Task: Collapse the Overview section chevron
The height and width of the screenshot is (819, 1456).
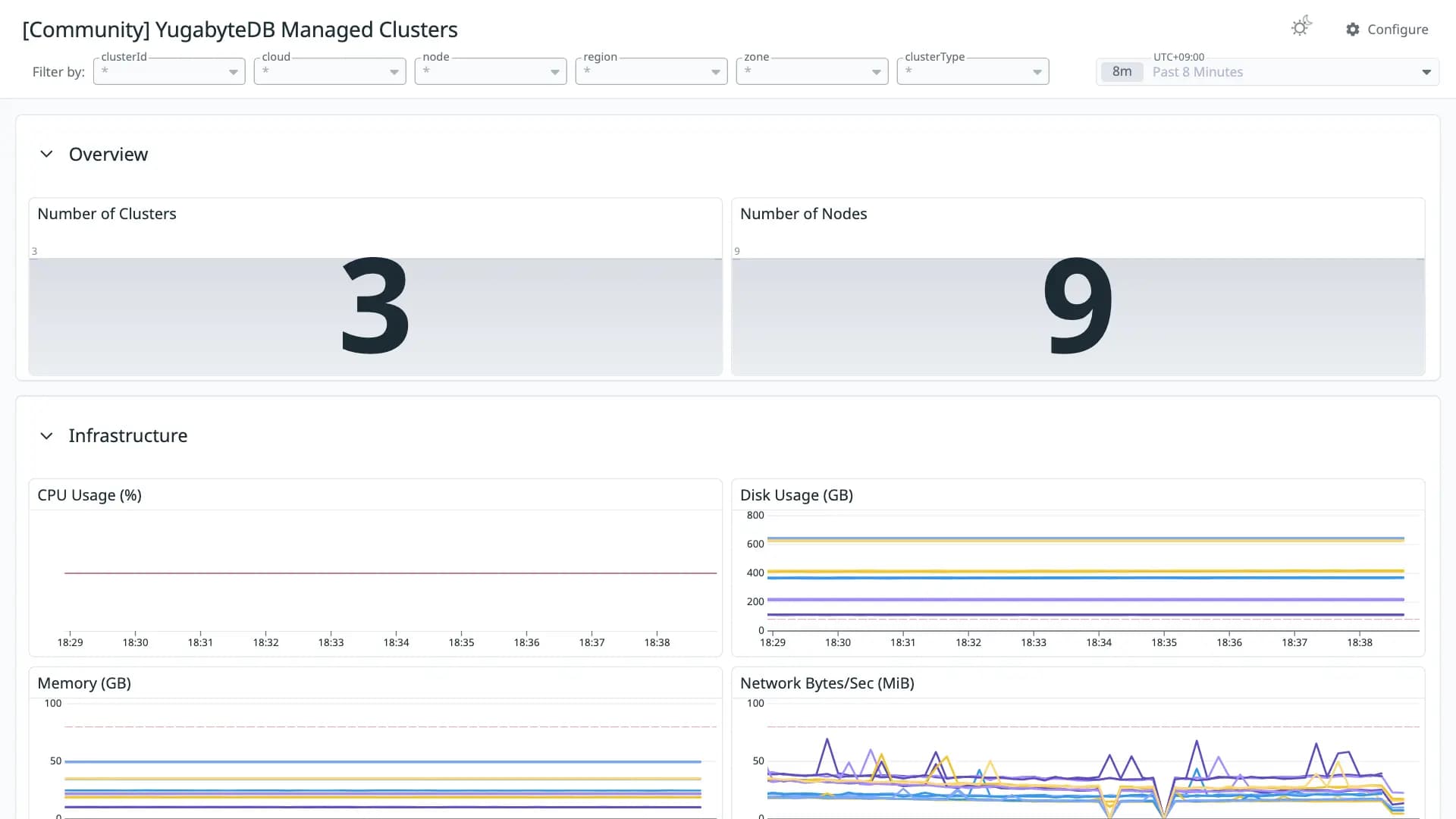Action: tap(46, 154)
